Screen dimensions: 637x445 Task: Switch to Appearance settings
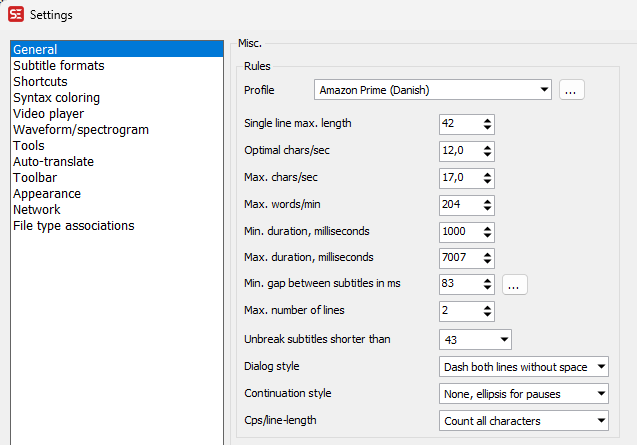pyautogui.click(x=46, y=194)
